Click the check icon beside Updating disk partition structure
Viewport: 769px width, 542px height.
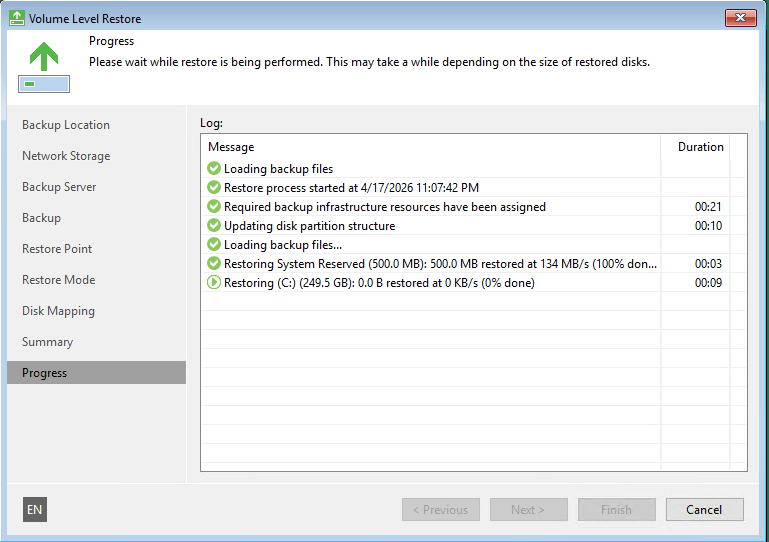click(214, 226)
